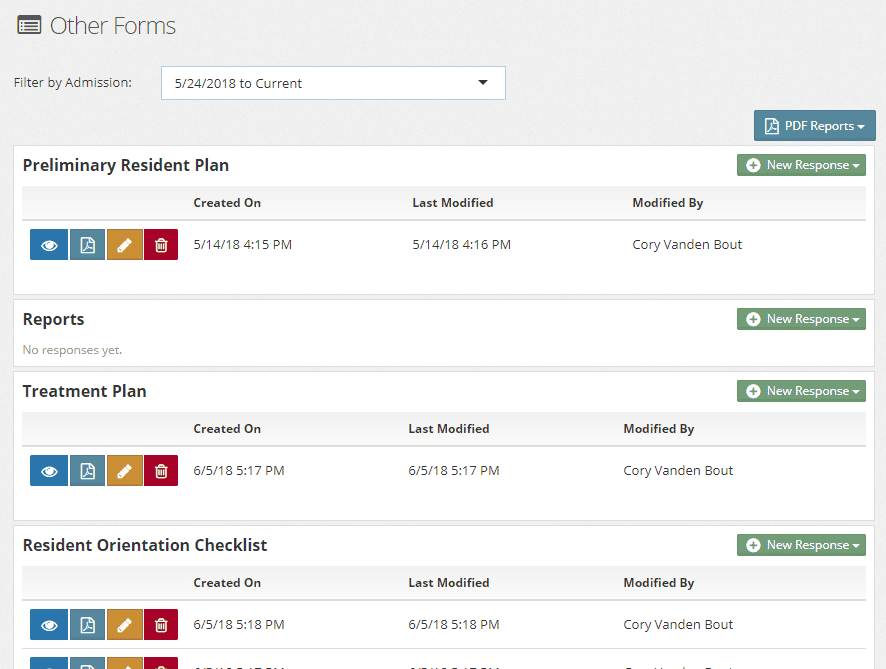
Task: Add New Response to Resident Orientation Checklist
Action: tap(801, 545)
